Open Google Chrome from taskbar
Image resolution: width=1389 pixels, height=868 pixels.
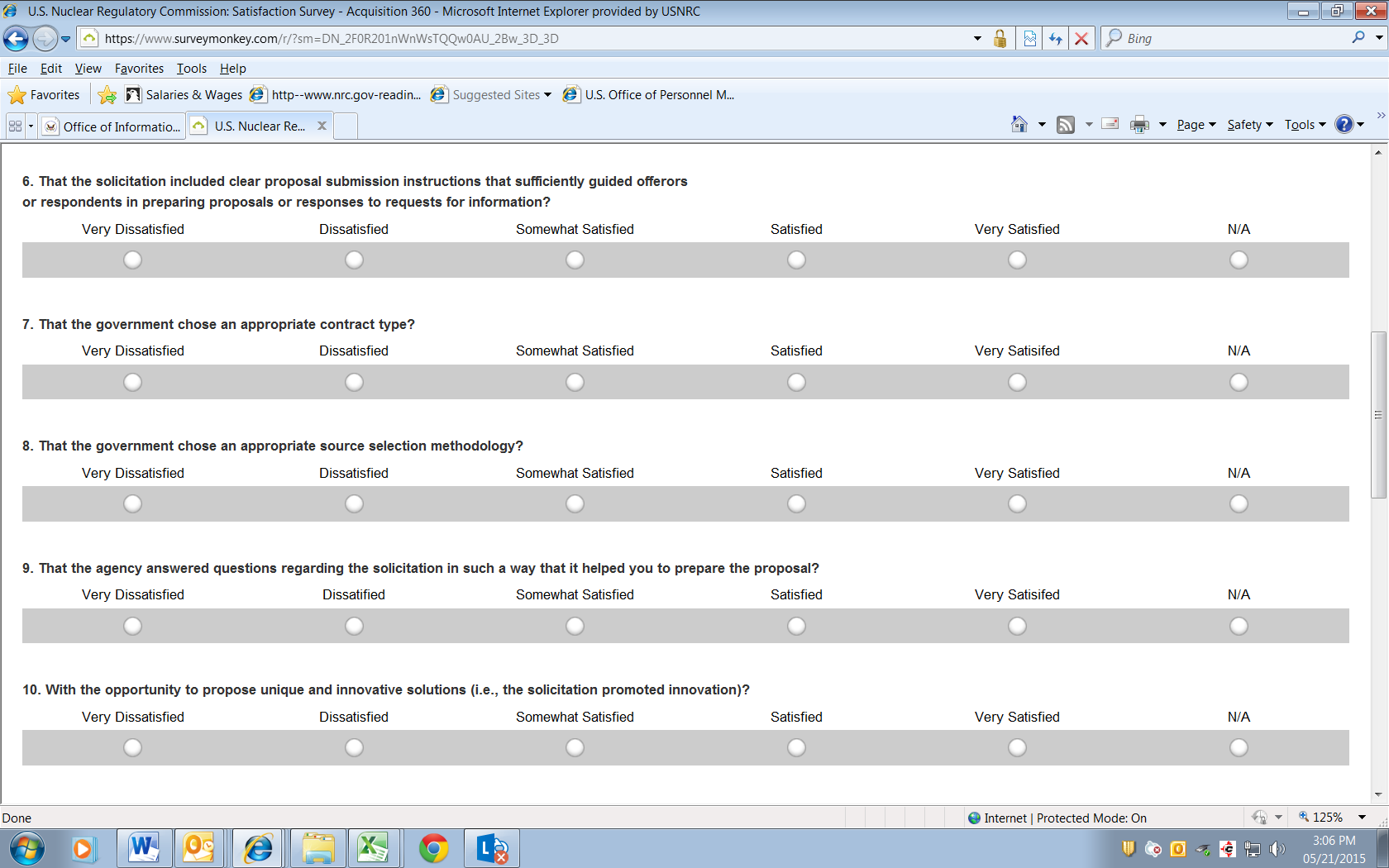[x=433, y=848]
